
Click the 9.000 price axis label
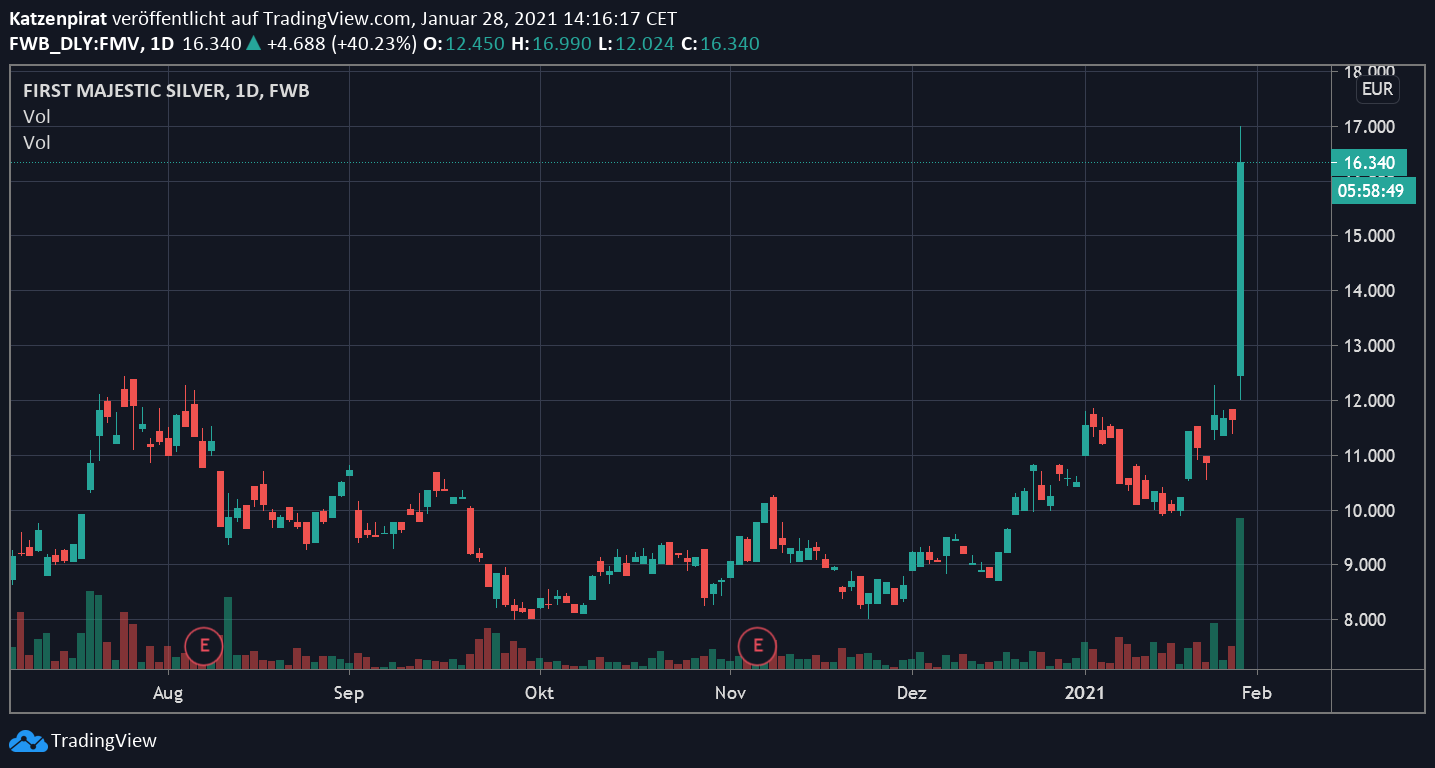click(x=1366, y=565)
